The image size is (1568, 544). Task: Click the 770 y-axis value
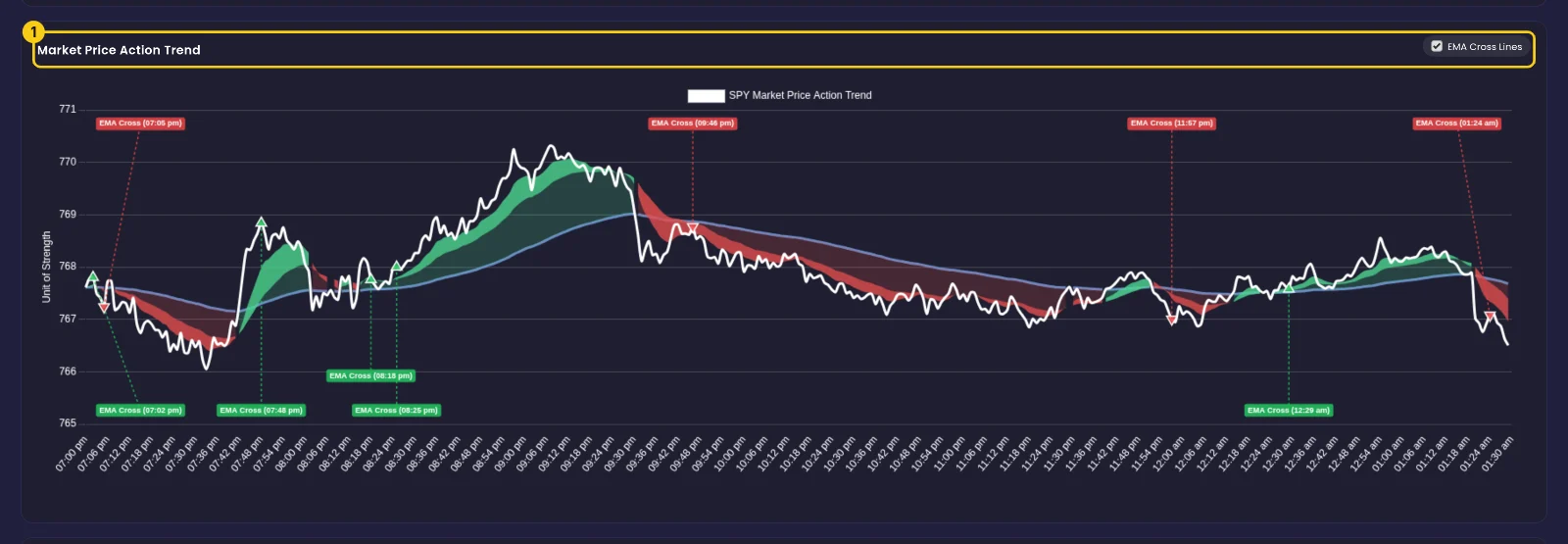click(x=68, y=162)
